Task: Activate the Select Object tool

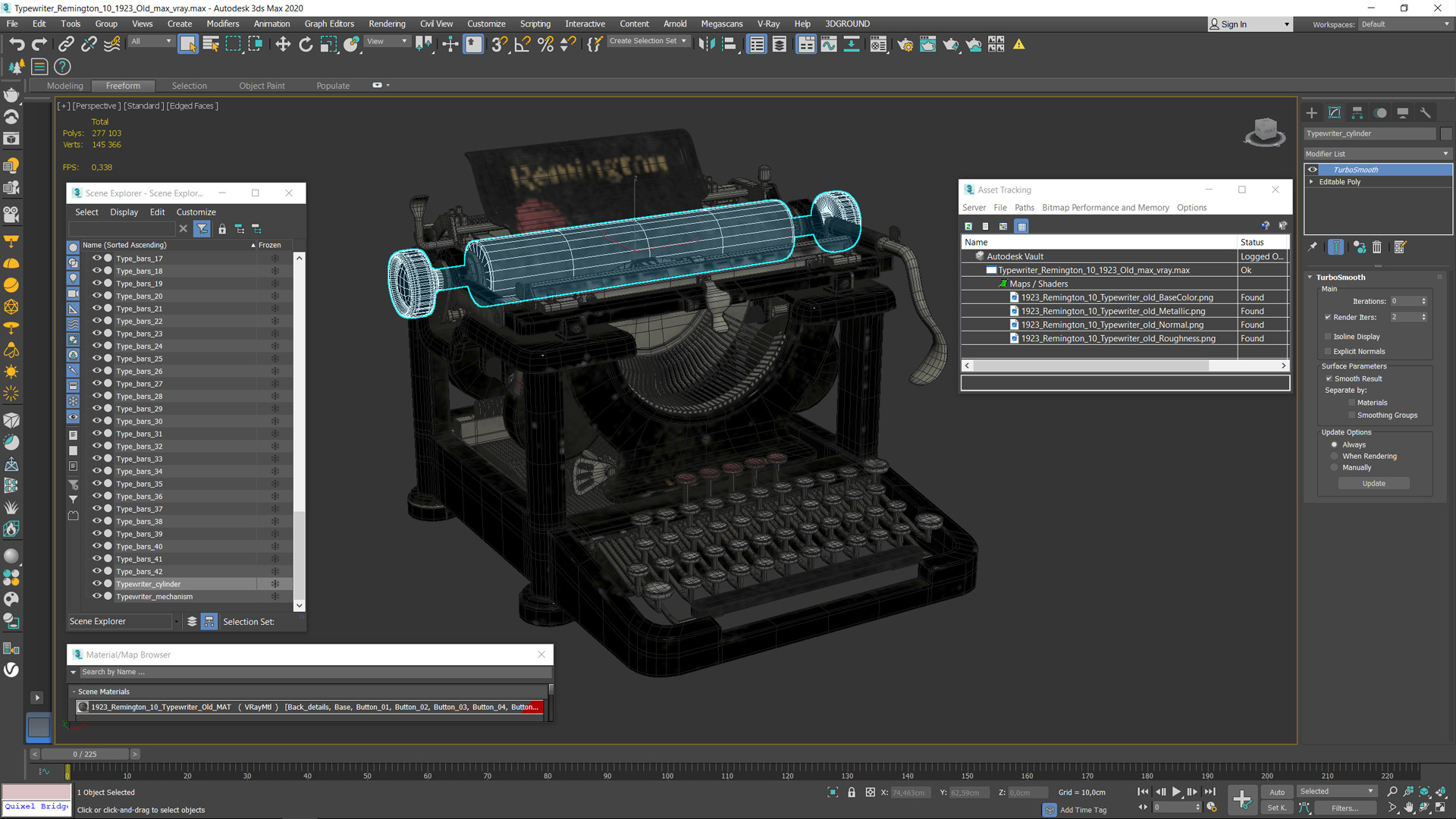Action: (187, 45)
